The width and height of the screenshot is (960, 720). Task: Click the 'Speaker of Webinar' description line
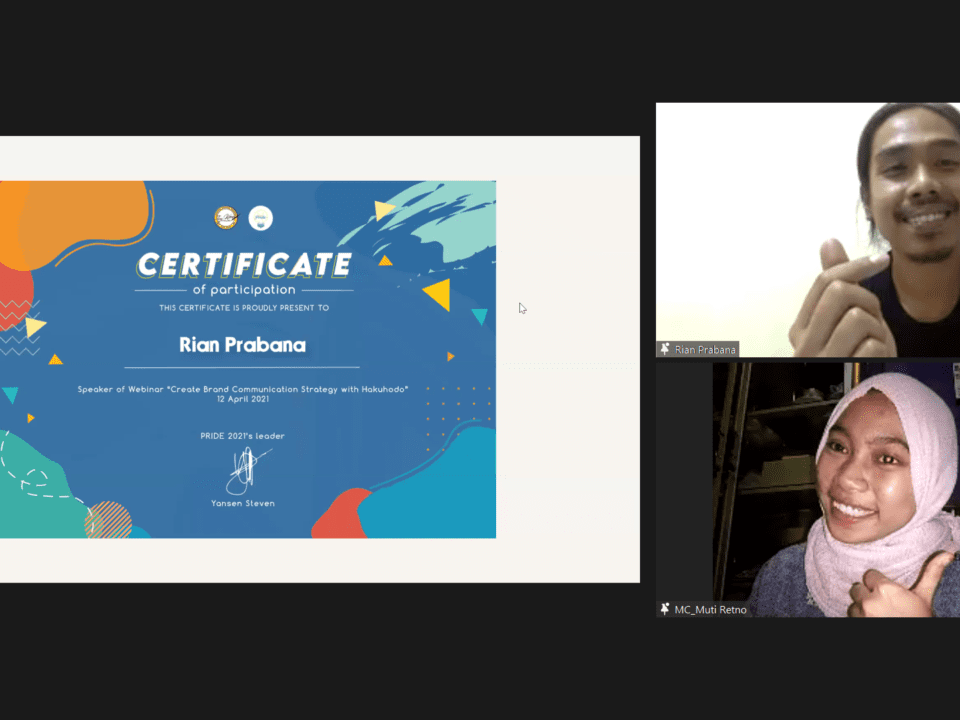coord(243,388)
